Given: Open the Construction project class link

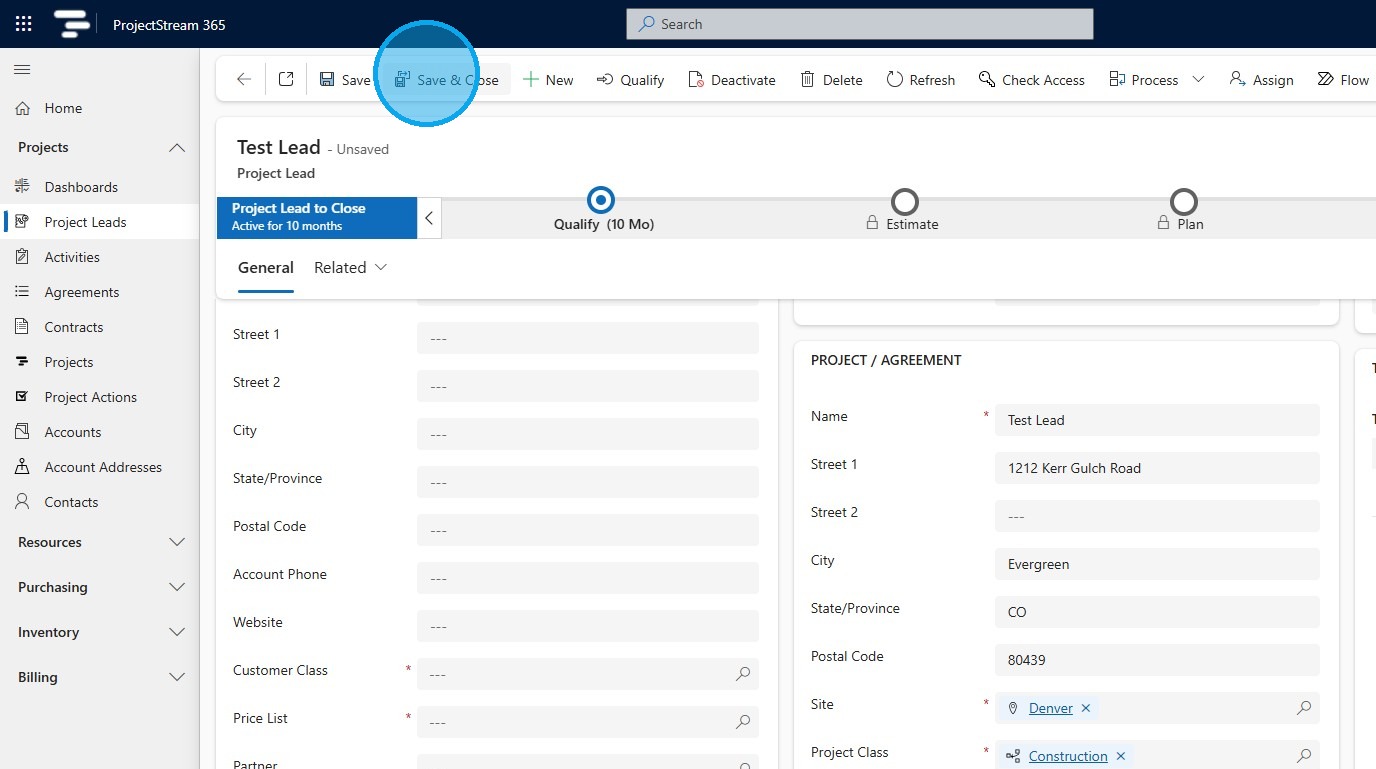Looking at the screenshot, I should [x=1067, y=756].
